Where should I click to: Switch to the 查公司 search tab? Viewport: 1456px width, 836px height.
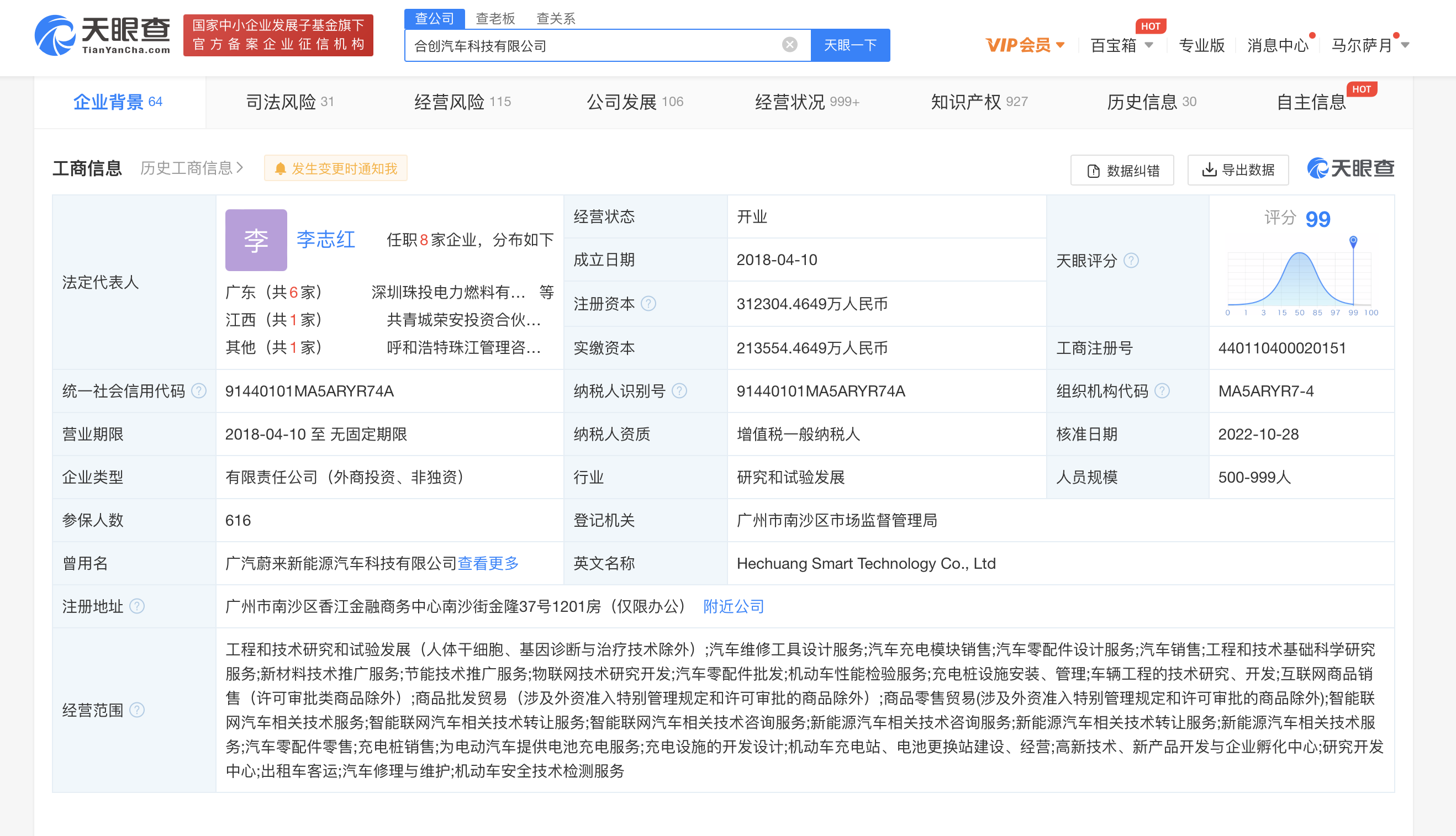pyautogui.click(x=434, y=18)
